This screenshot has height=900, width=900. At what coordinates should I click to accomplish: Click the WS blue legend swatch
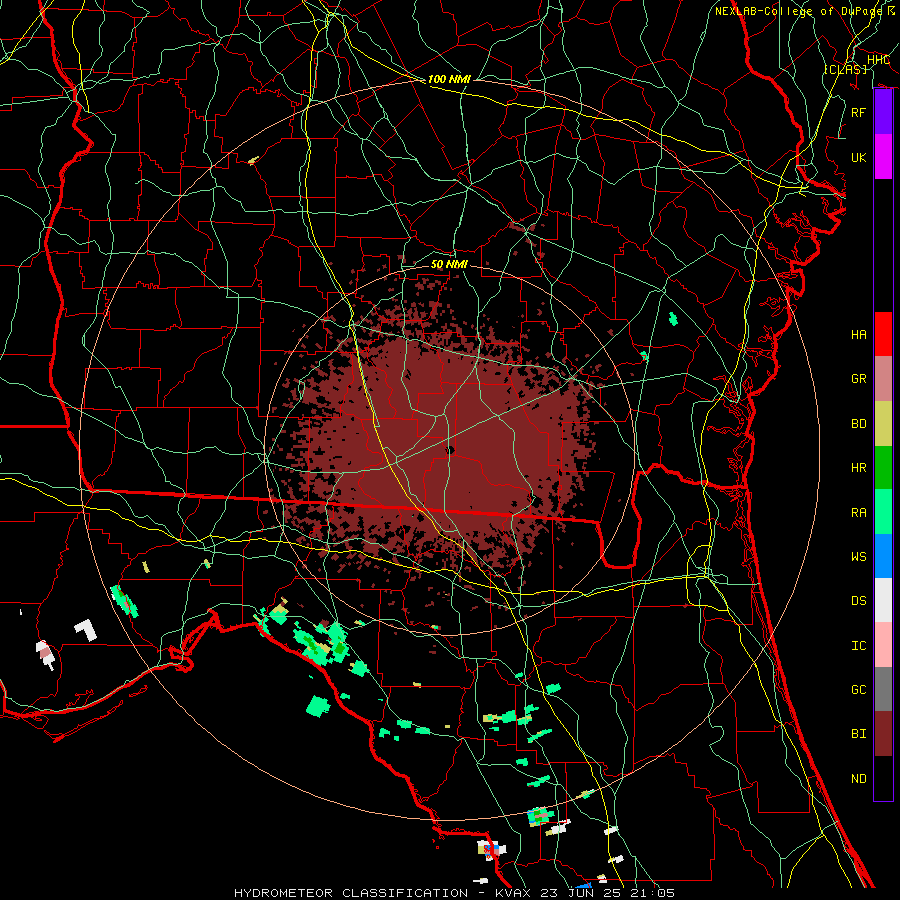pos(883,556)
